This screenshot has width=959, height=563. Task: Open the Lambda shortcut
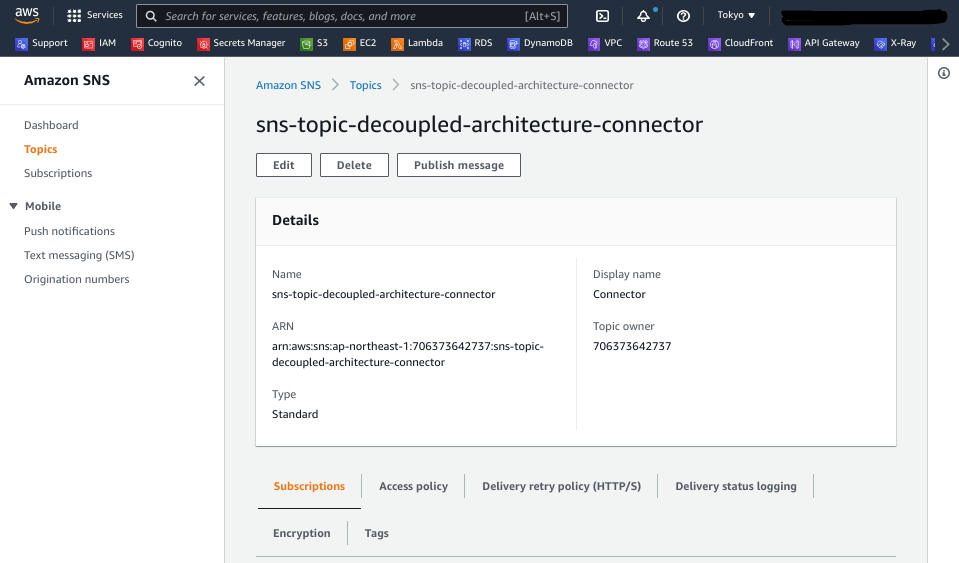(x=417, y=43)
